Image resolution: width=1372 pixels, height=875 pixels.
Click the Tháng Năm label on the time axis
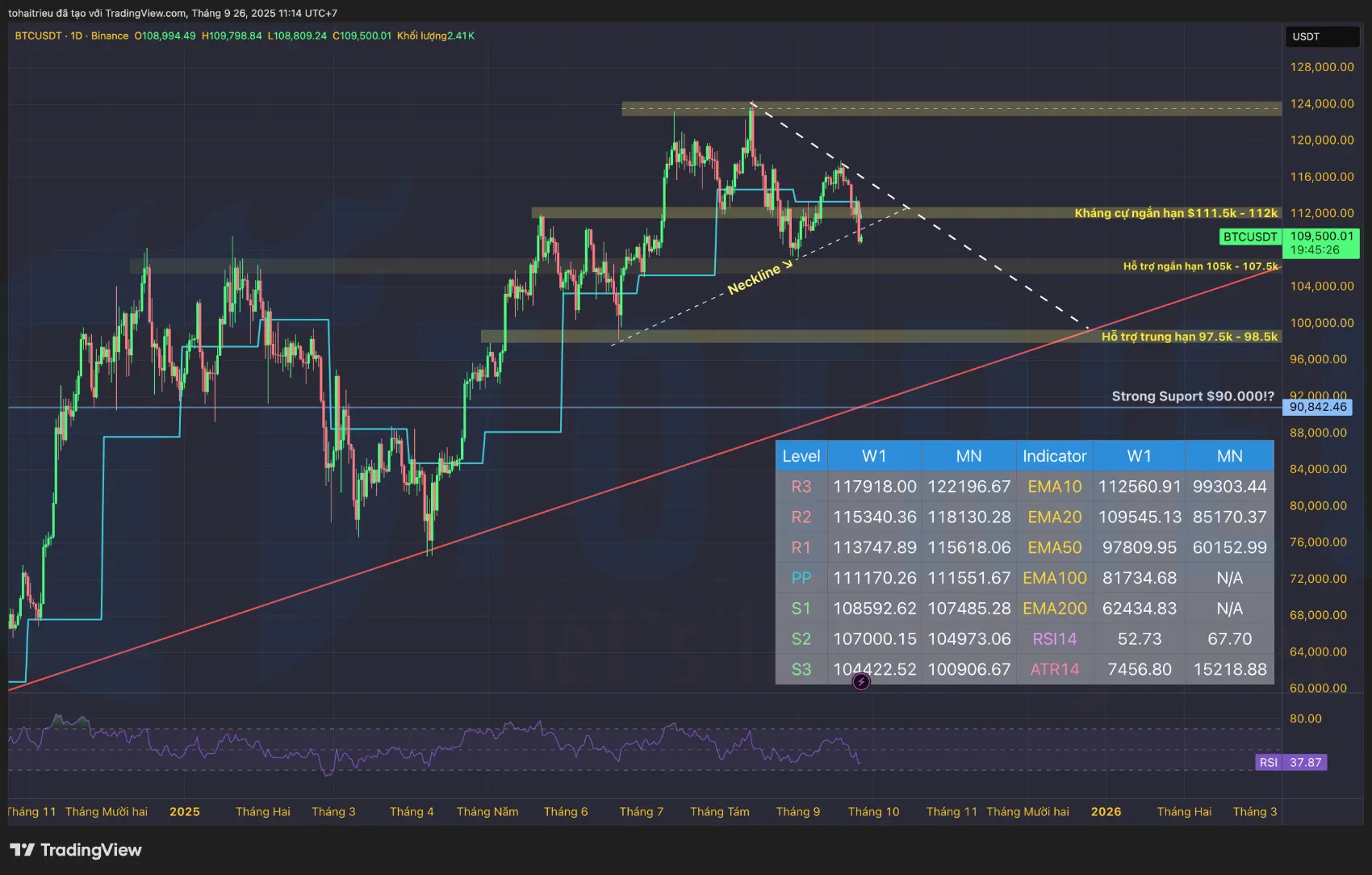(487, 812)
